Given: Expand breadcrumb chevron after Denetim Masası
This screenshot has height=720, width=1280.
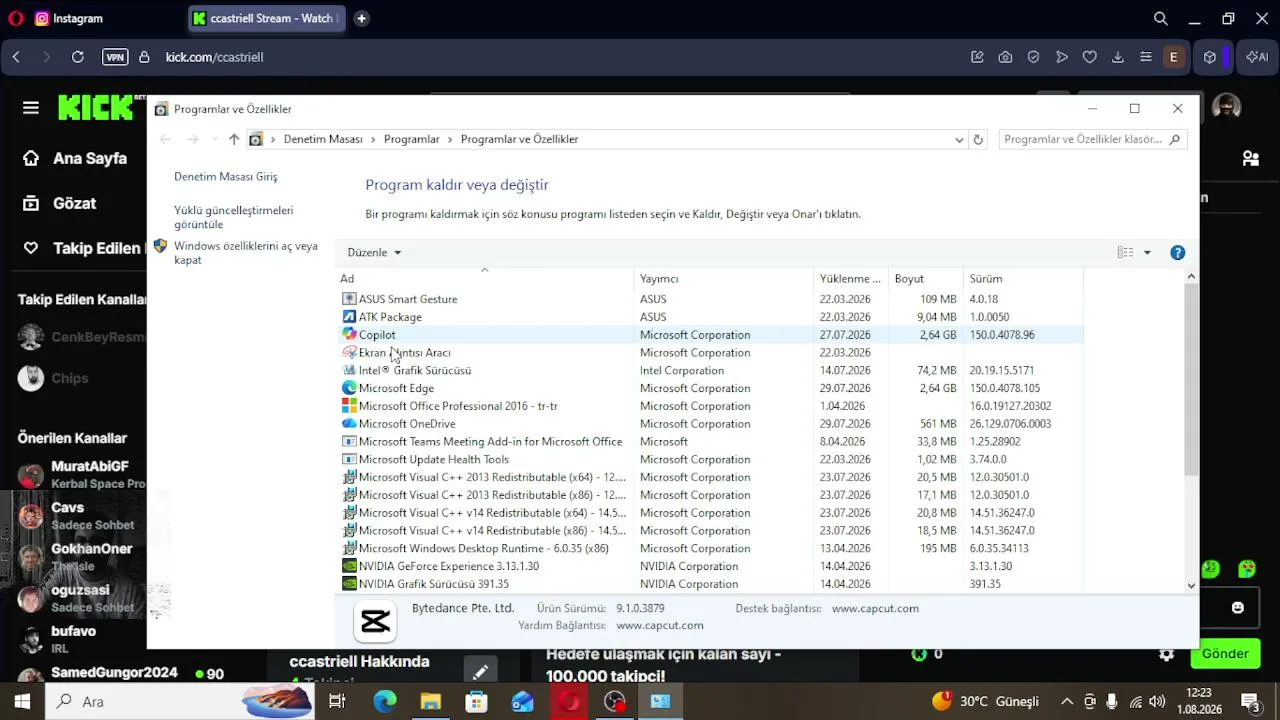Looking at the screenshot, I should tap(373, 140).
